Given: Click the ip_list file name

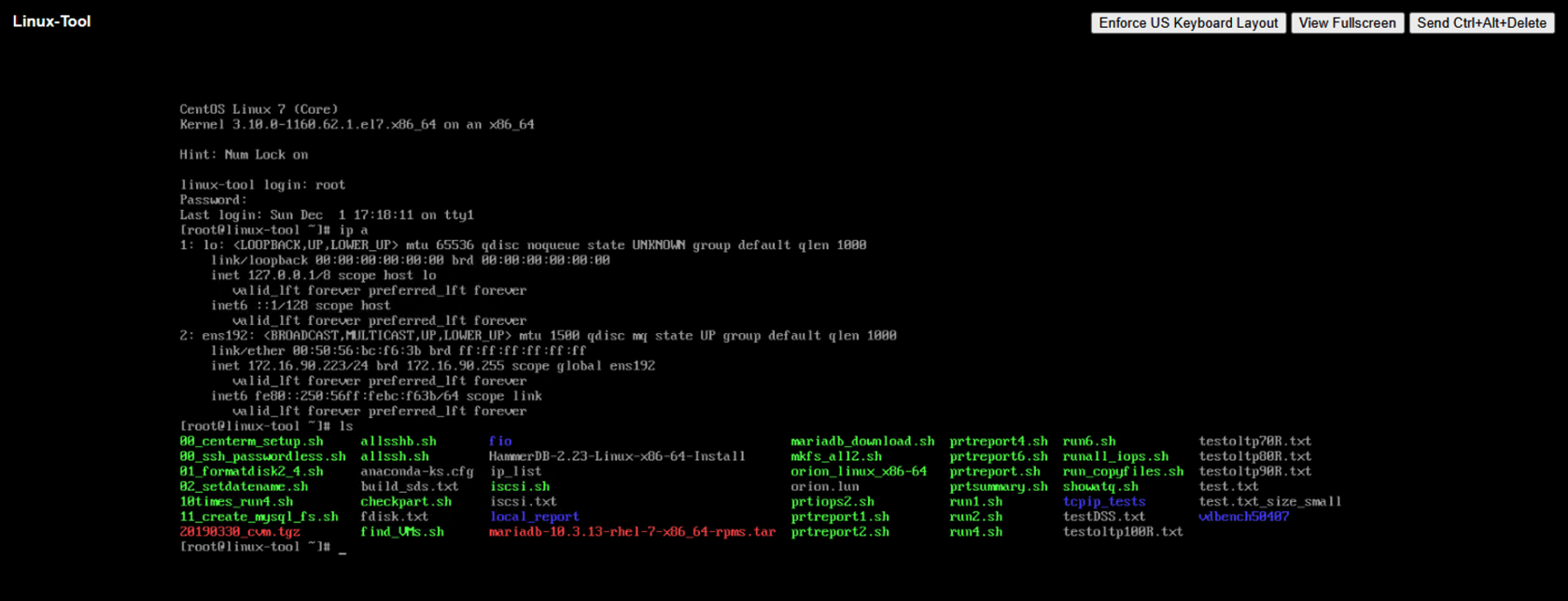Looking at the screenshot, I should click(x=515, y=471).
